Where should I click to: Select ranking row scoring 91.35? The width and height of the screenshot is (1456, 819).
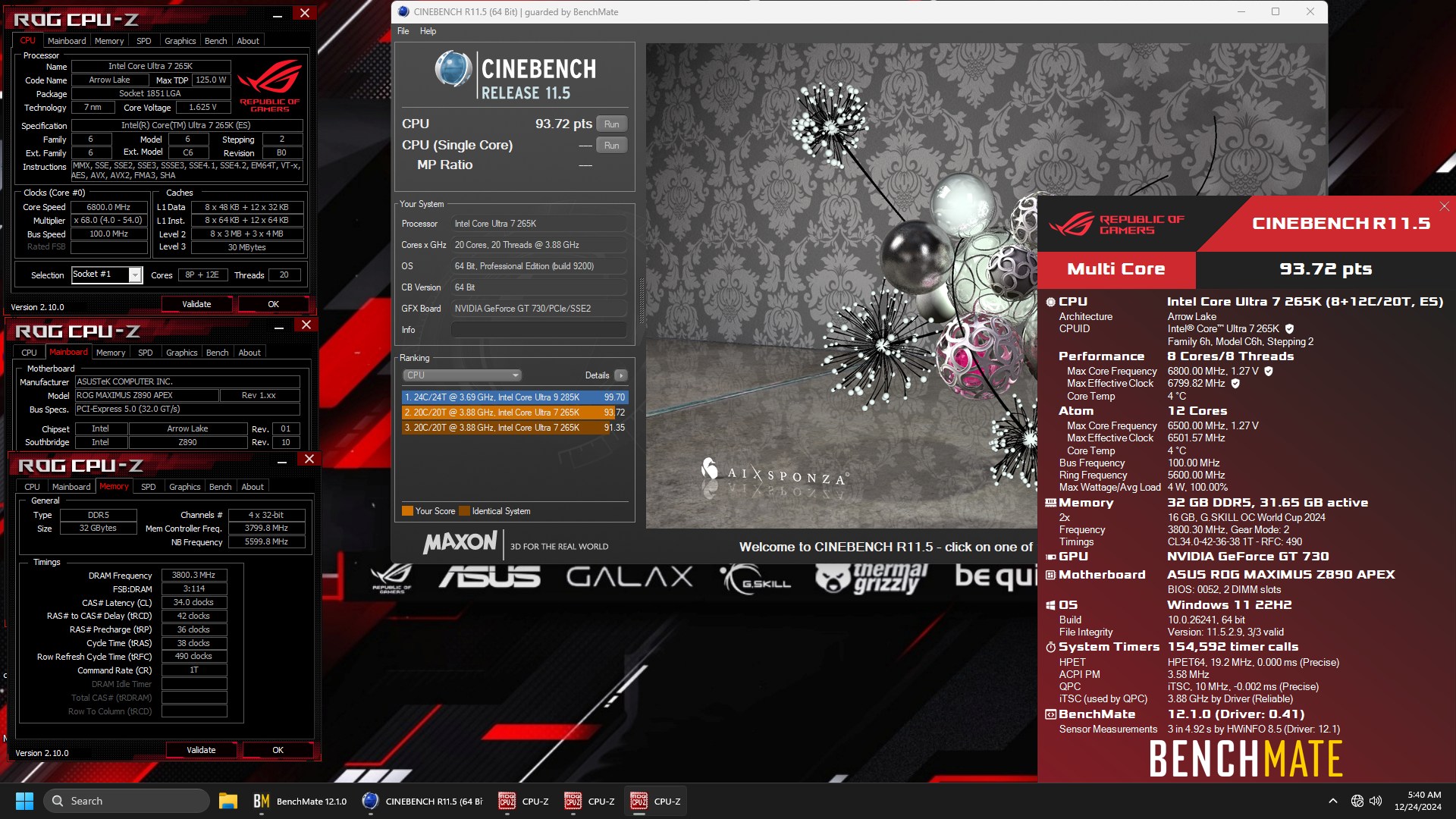click(x=515, y=428)
